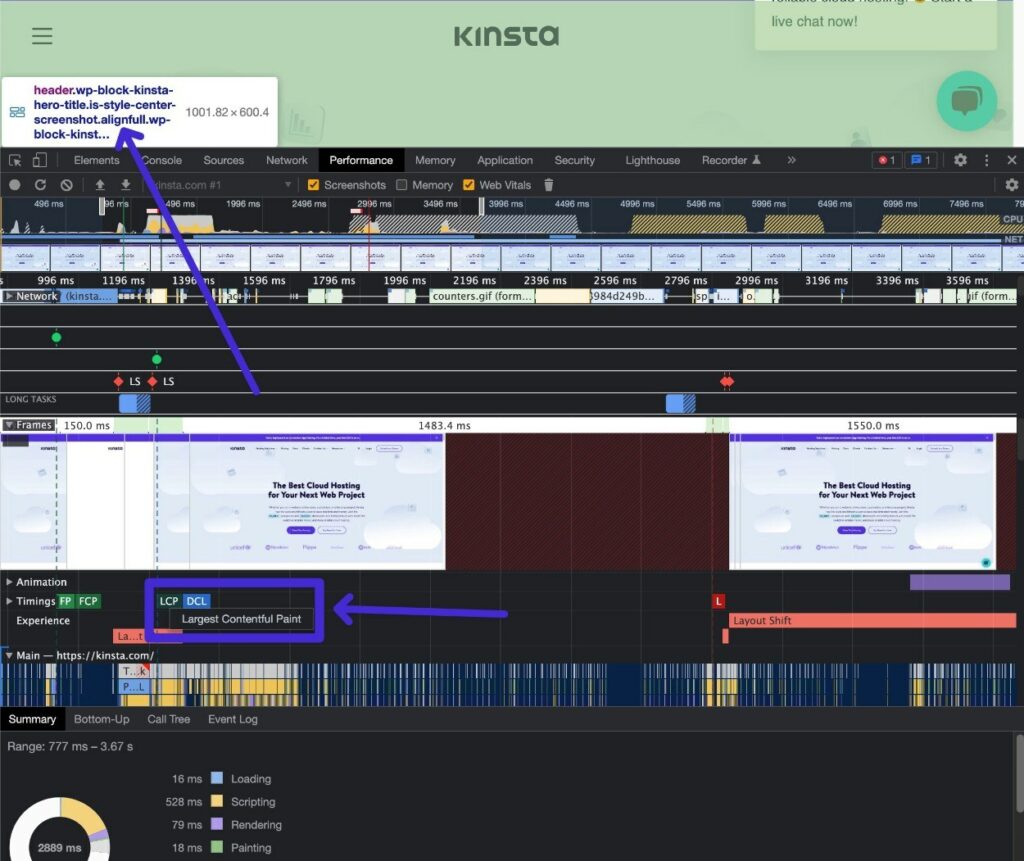Click the LCP marker in the Timings track

pyautogui.click(x=168, y=601)
